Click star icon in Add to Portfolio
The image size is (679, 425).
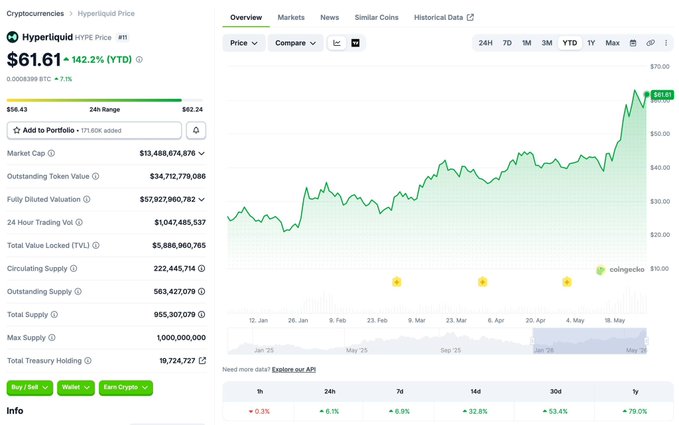click(16, 130)
